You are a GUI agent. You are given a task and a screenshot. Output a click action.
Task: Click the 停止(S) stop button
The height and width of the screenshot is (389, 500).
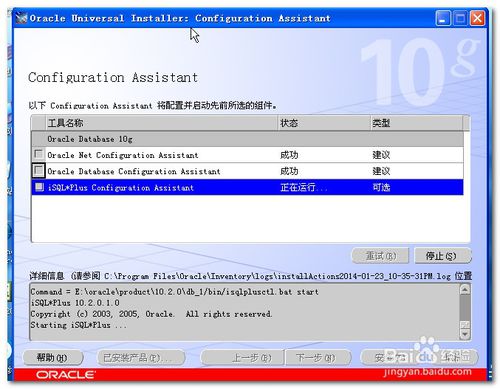pos(443,256)
